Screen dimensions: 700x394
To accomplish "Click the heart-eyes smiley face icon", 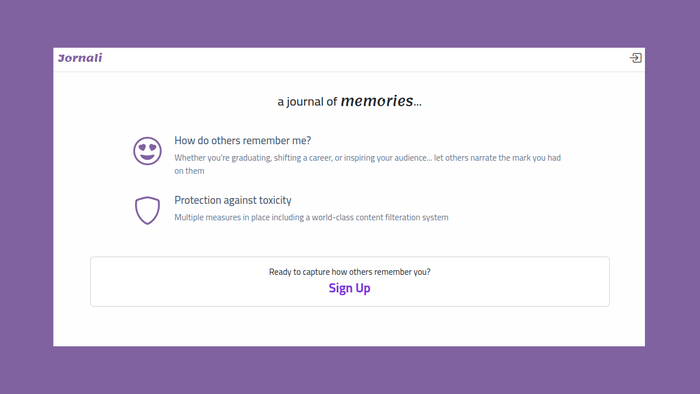I will pyautogui.click(x=147, y=151).
